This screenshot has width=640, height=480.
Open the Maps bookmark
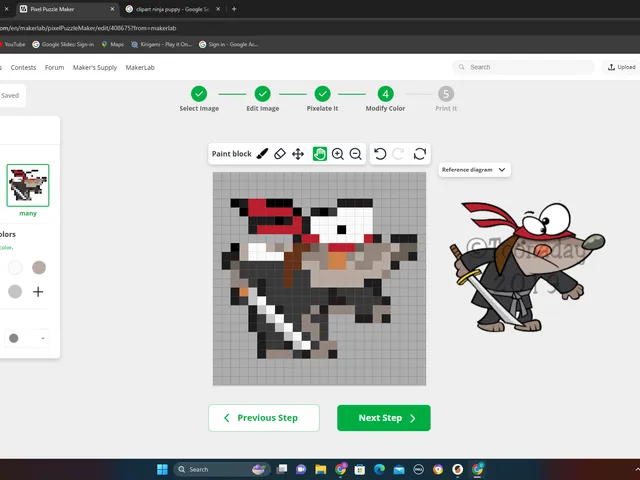[112, 44]
